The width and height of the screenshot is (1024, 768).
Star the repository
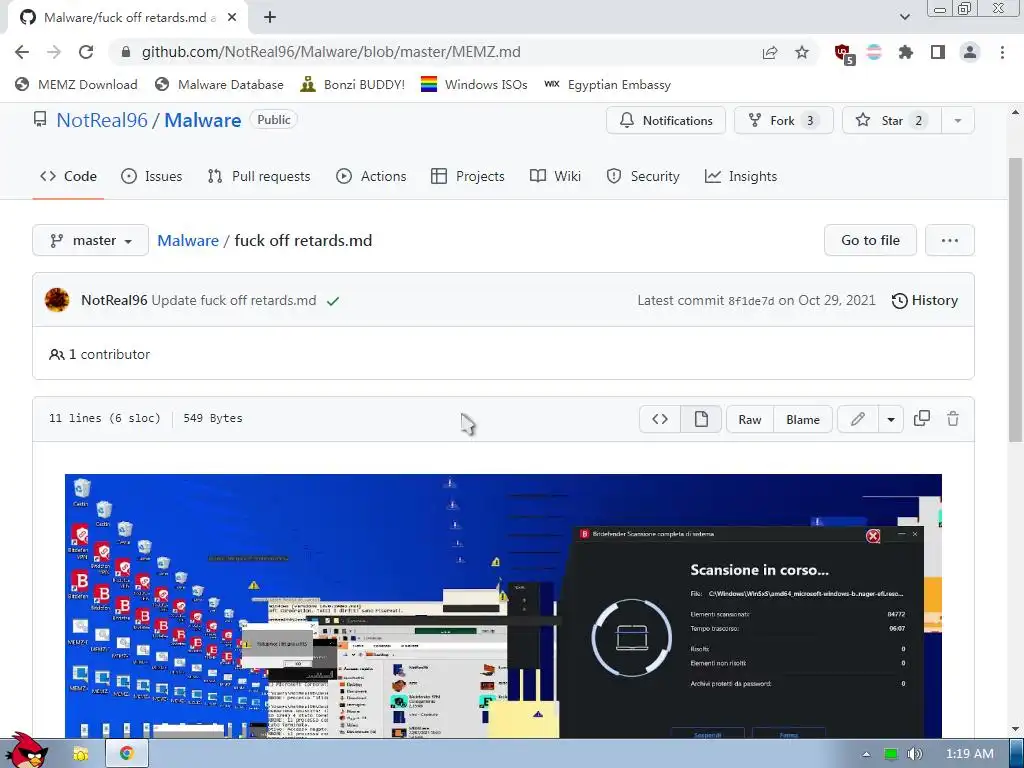point(891,121)
